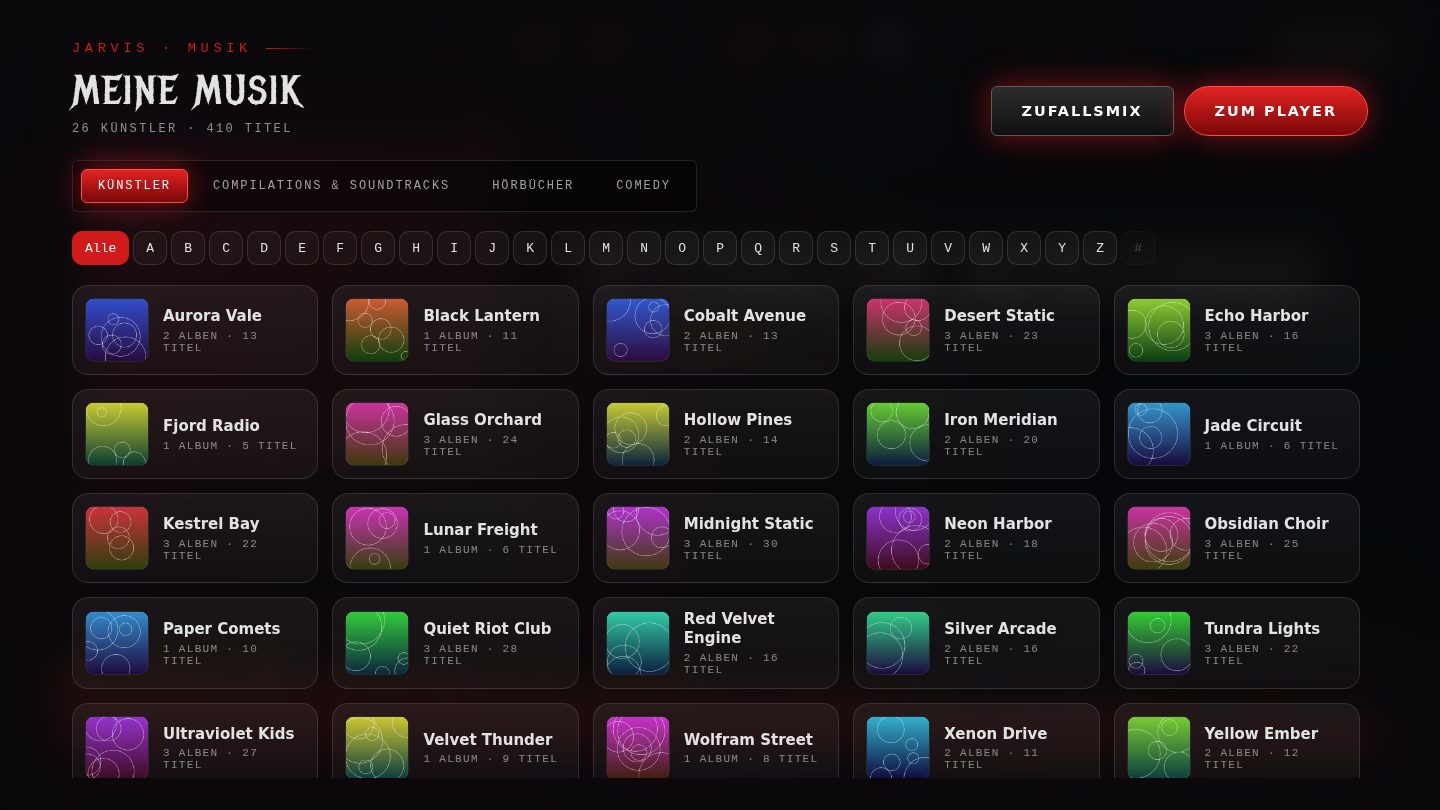1440x810 pixels.
Task: Choose letter K in the alphabet filter
Action: pyautogui.click(x=530, y=248)
